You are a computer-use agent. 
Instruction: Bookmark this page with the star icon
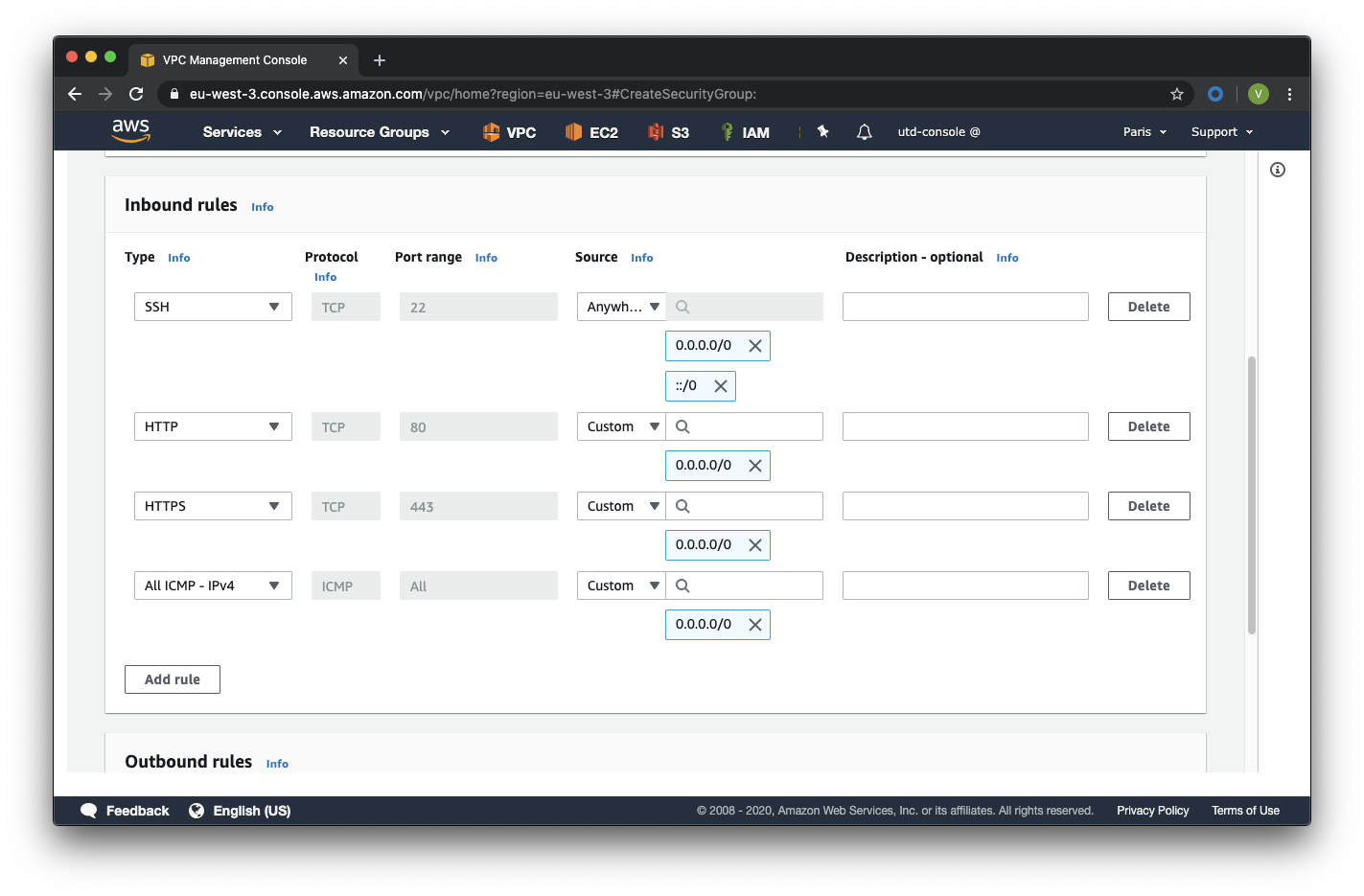coord(1176,94)
